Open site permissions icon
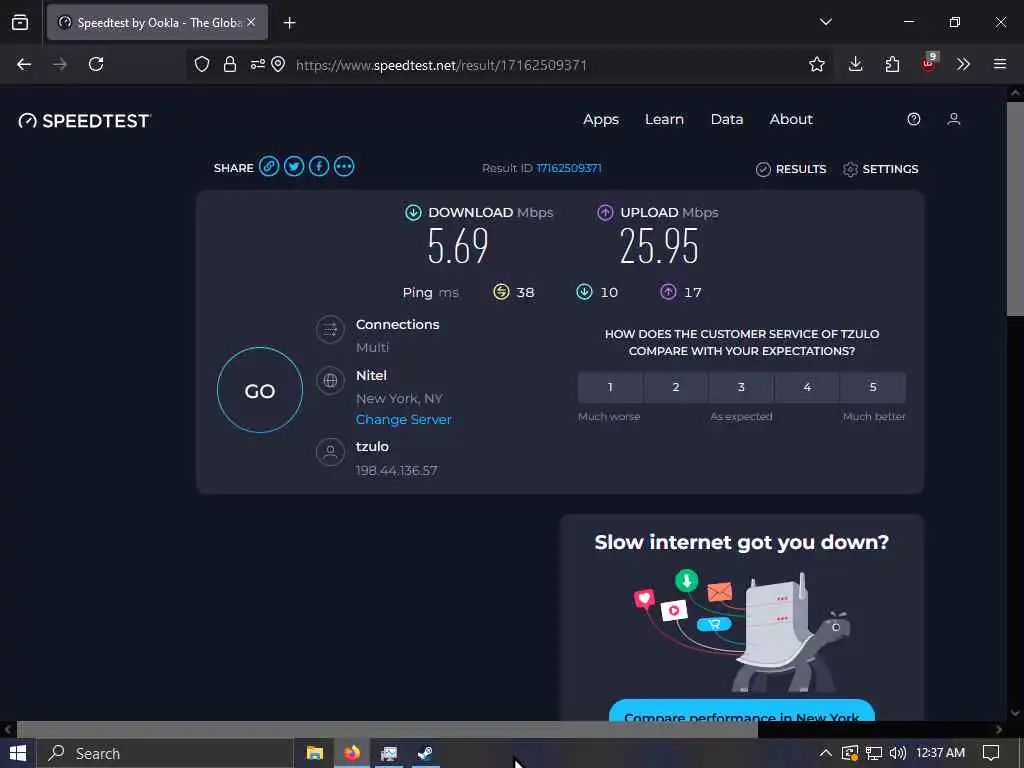This screenshot has height=768, width=1024. tap(258, 64)
